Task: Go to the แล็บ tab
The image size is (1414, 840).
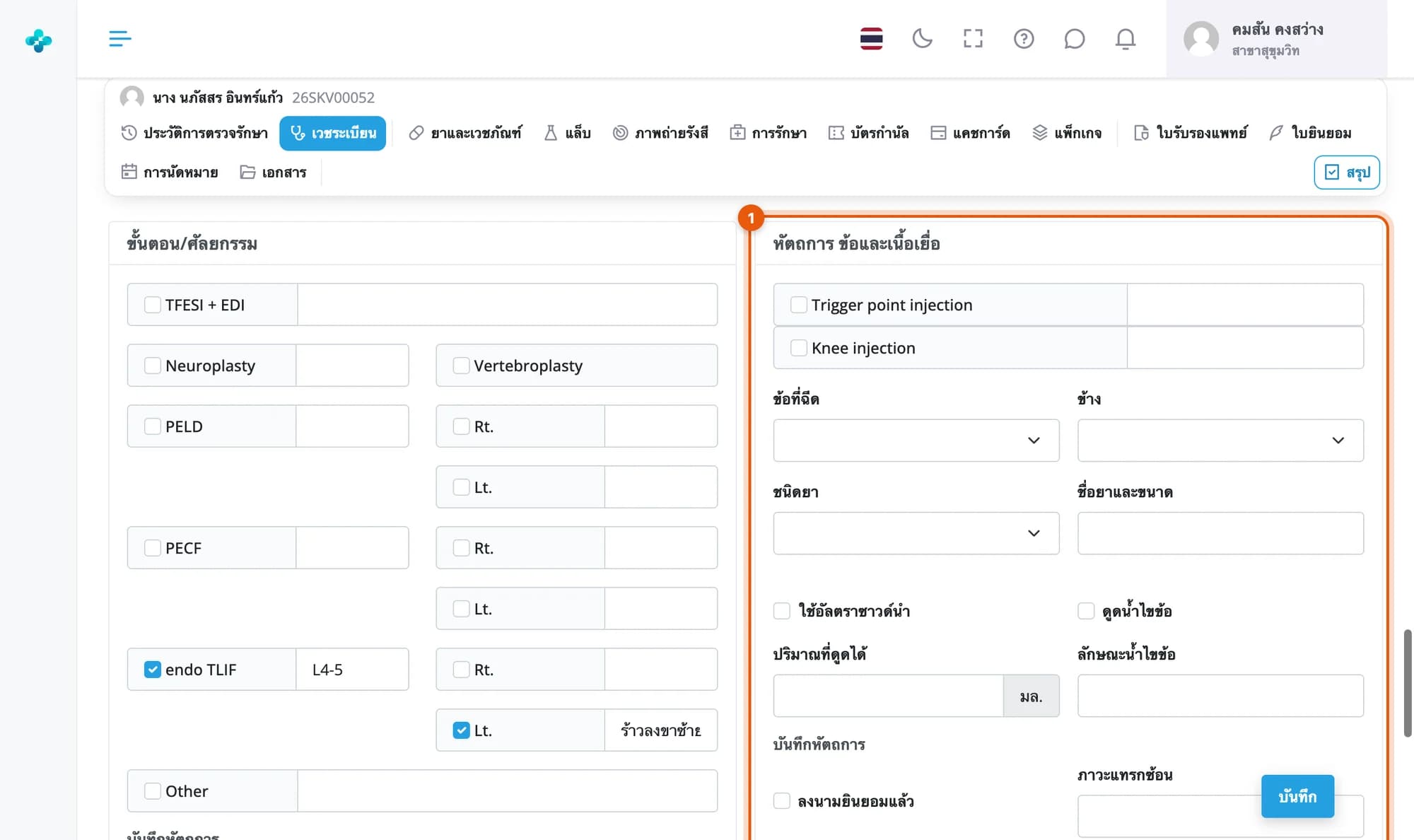Action: (567, 133)
